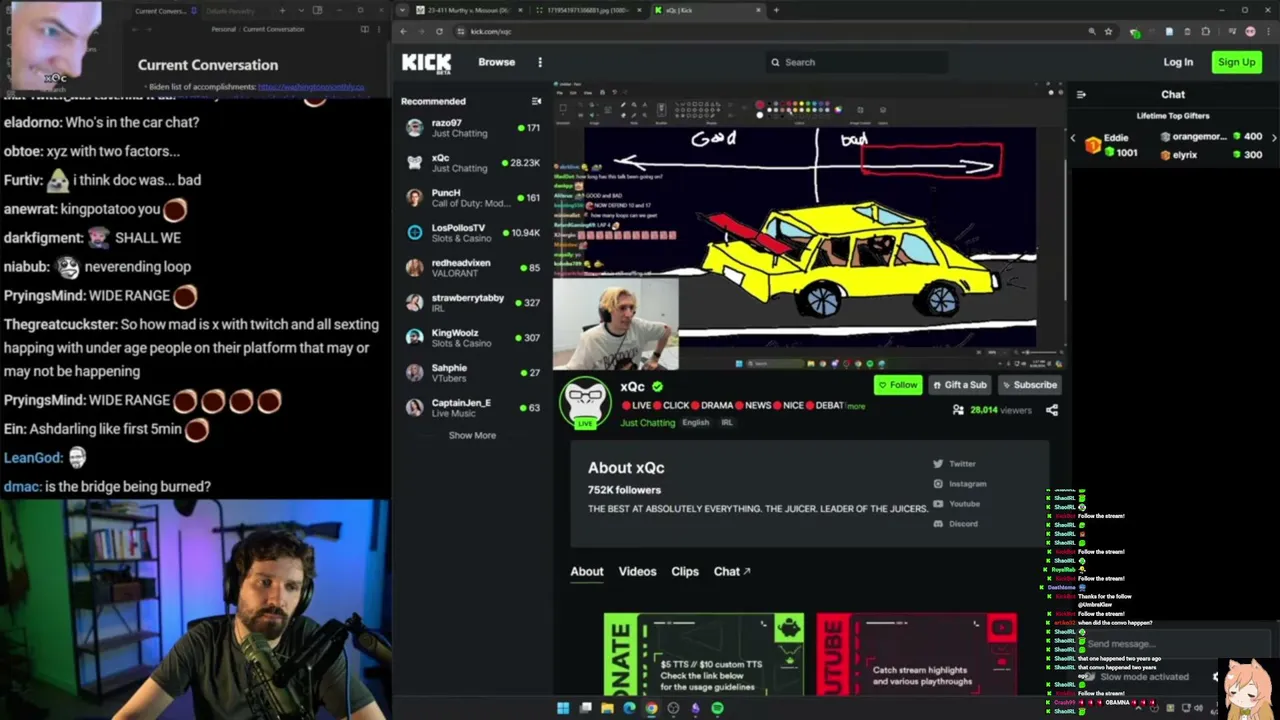Select the About tab

(587, 572)
